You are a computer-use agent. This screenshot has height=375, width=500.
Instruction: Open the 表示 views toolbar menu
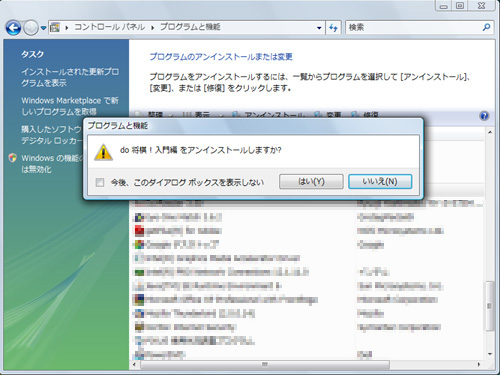(x=202, y=115)
